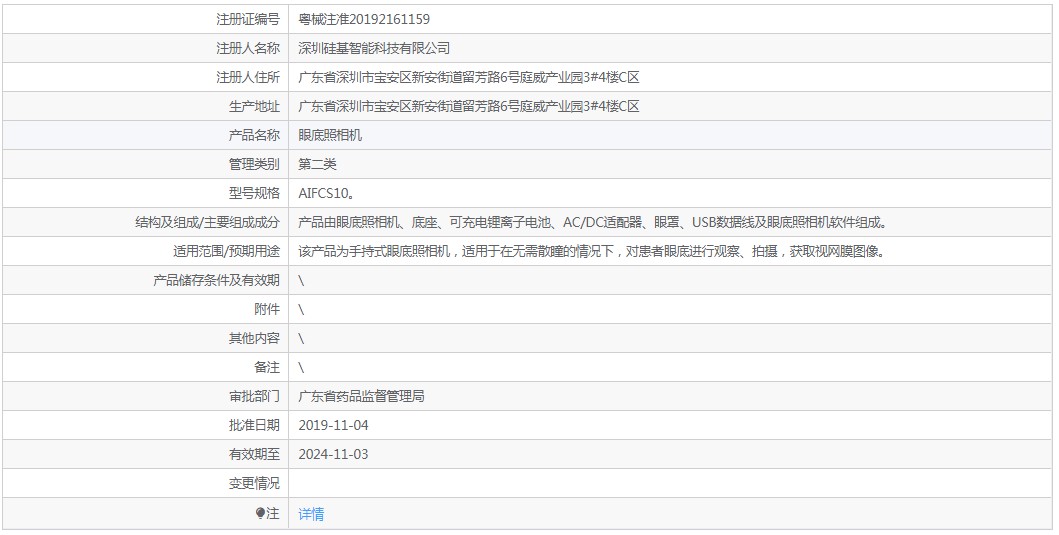Viewport: 1059px width, 535px height.
Task: Click the 附件 label
Action: (267, 309)
